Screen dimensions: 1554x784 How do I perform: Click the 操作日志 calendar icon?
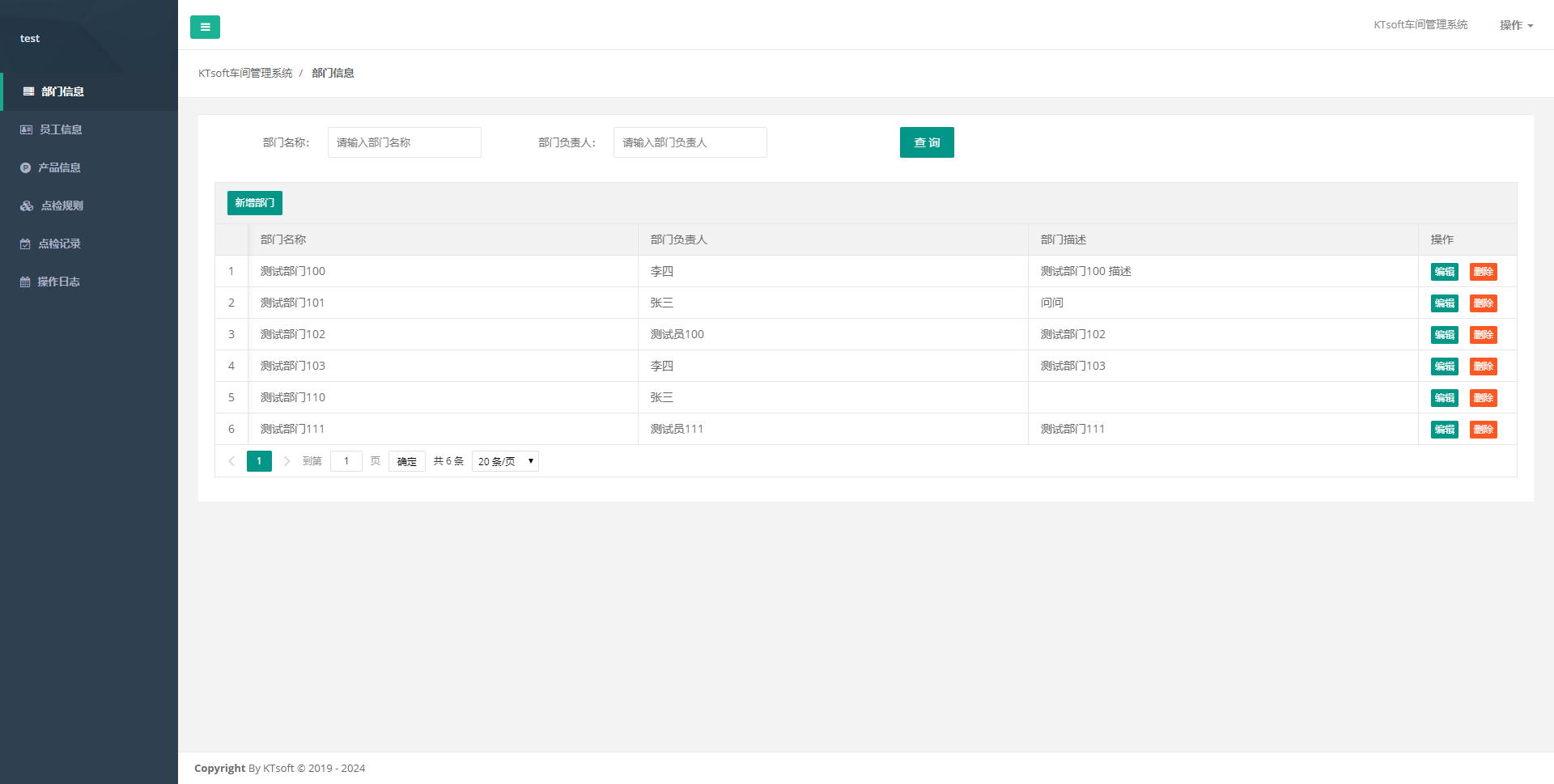point(25,282)
